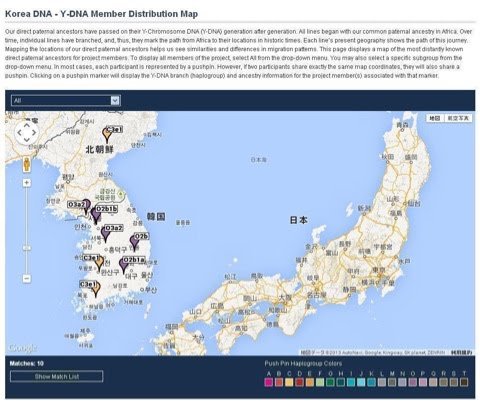
Task: Click the Show Match List button
Action: [57, 376]
